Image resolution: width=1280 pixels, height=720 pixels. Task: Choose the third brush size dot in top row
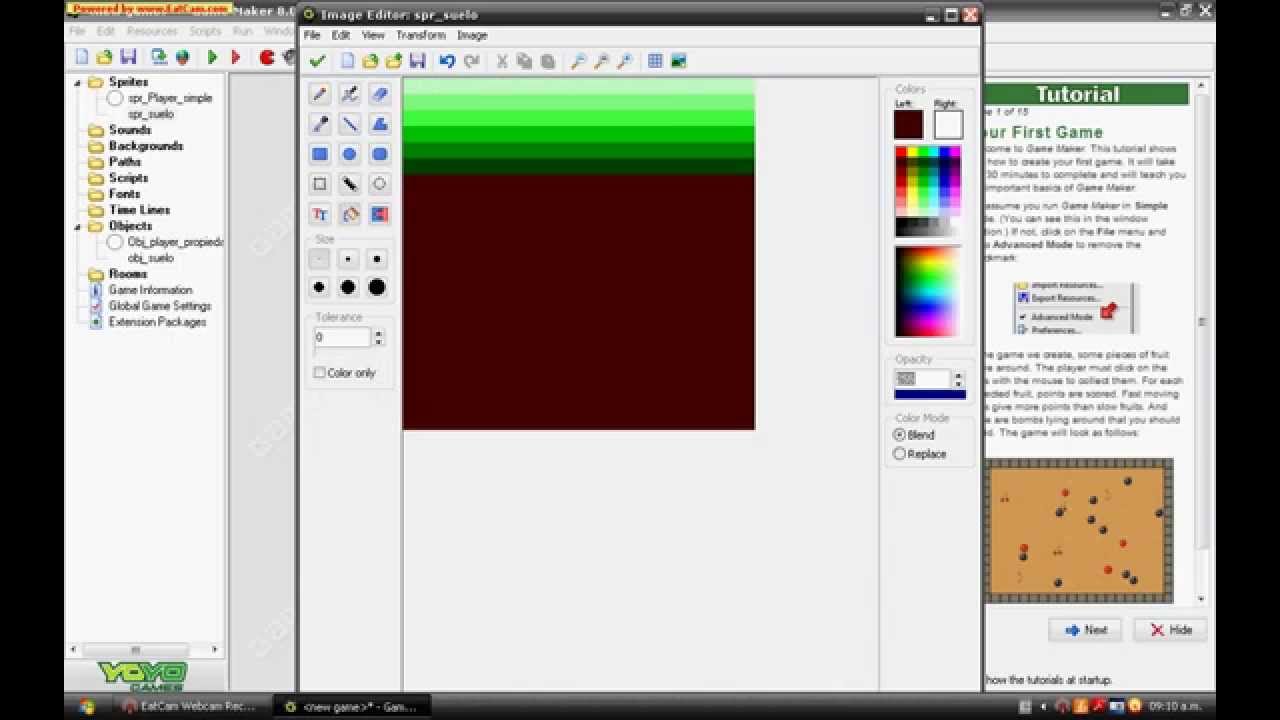point(377,259)
